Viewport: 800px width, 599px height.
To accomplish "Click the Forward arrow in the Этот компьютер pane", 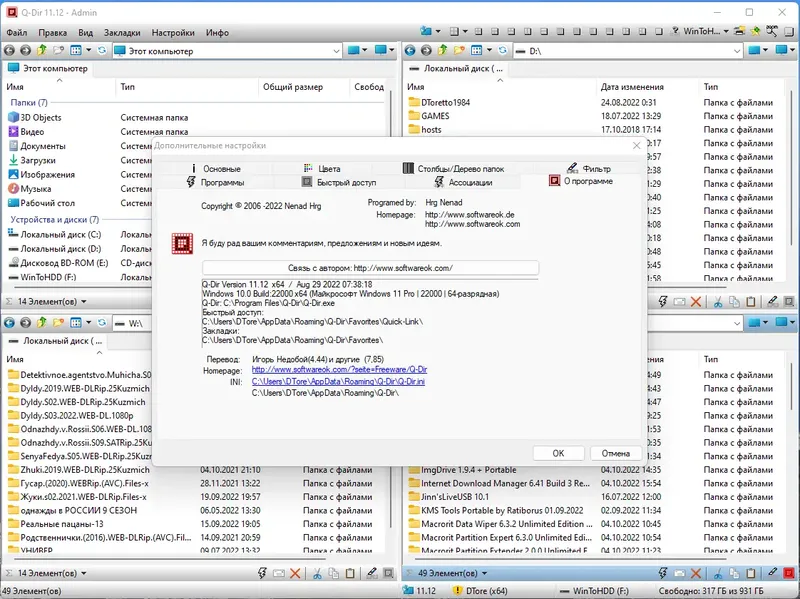I will click(x=26, y=51).
